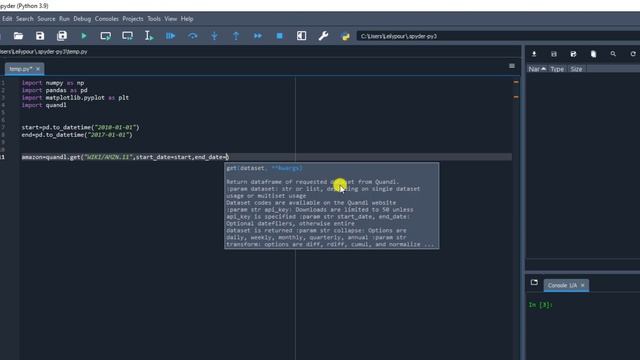Open file using the folder icon
The width and height of the screenshot is (640, 360).
coord(18,36)
